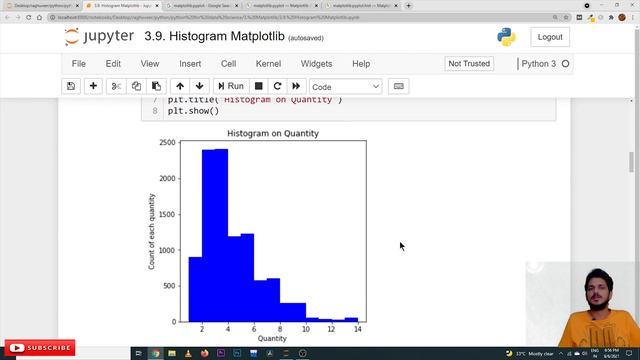Open the Kernel menu
Viewport: 640px width, 360px height.
(x=268, y=64)
